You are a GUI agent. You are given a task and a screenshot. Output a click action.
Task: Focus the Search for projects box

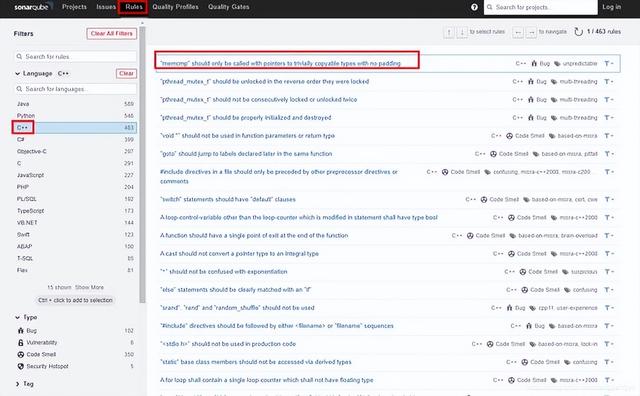point(540,7)
